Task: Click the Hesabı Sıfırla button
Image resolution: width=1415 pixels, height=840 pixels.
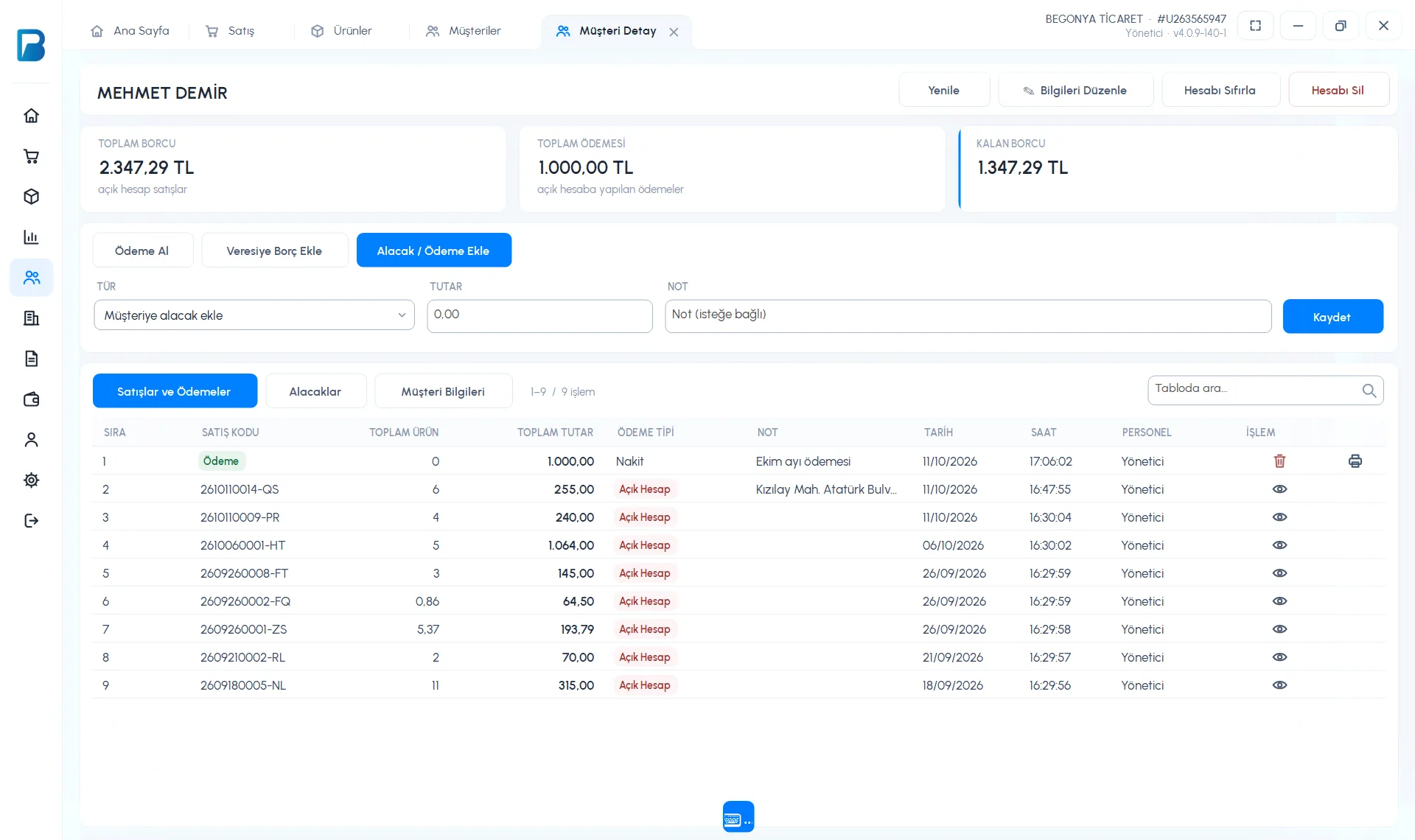Action: (1220, 90)
